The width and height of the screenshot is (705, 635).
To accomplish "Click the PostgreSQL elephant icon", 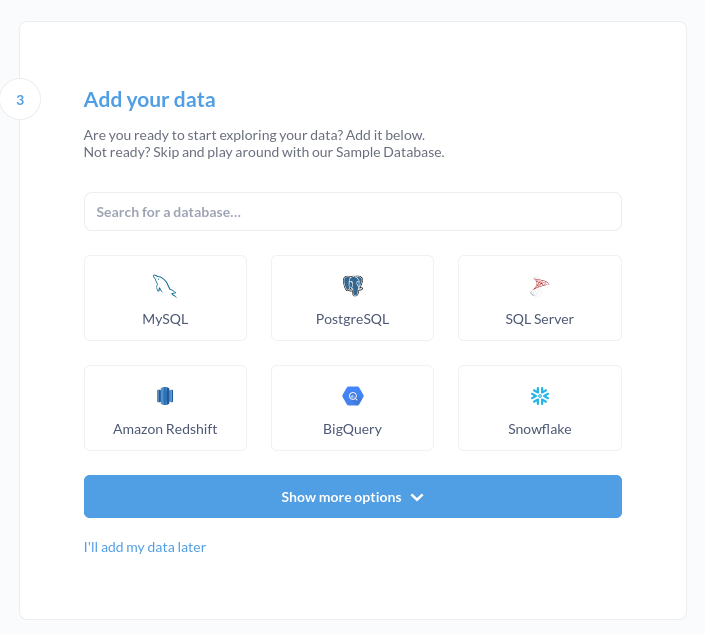I will point(353,286).
